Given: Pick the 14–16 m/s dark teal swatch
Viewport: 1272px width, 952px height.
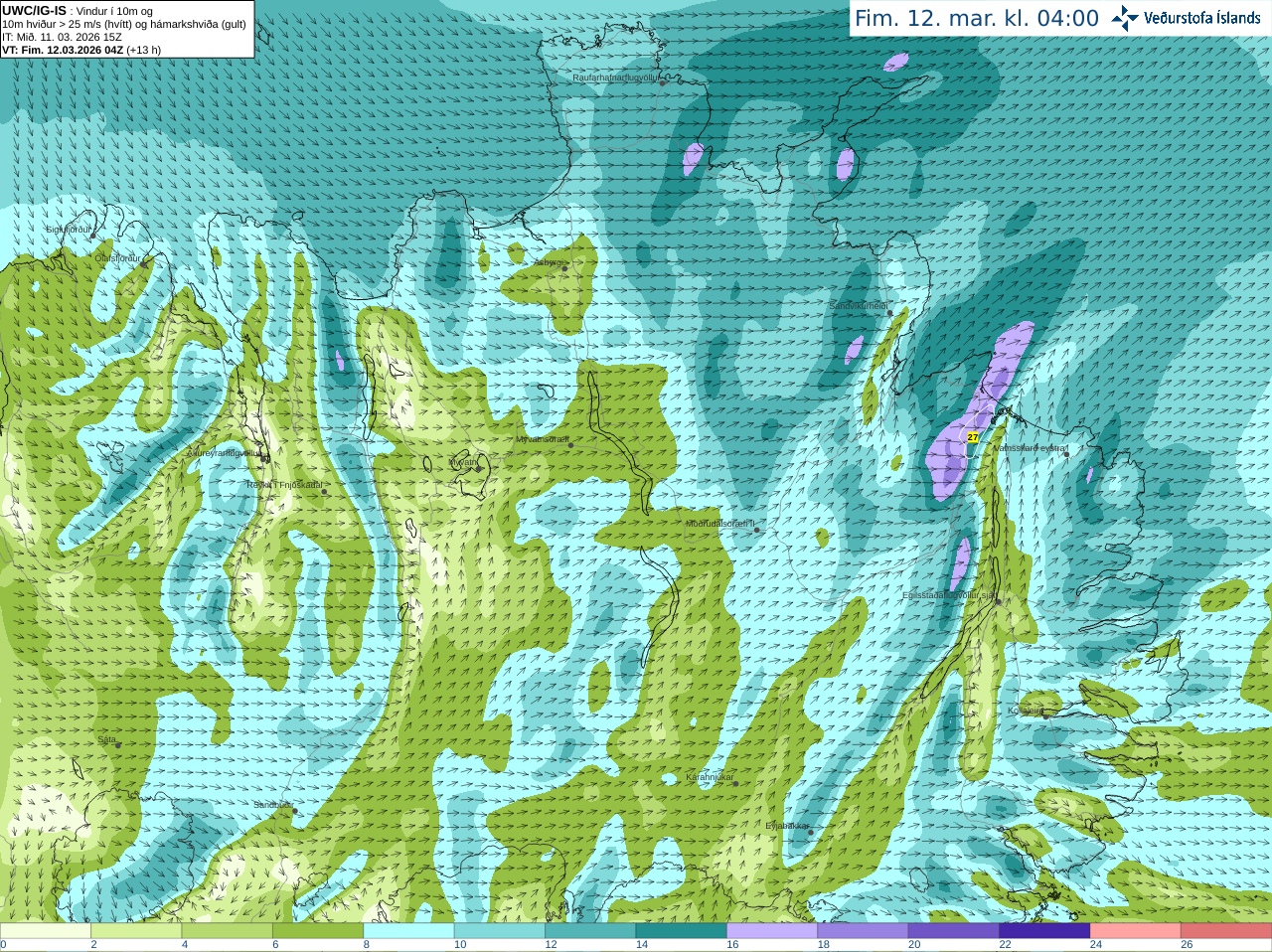Looking at the screenshot, I should [x=682, y=931].
